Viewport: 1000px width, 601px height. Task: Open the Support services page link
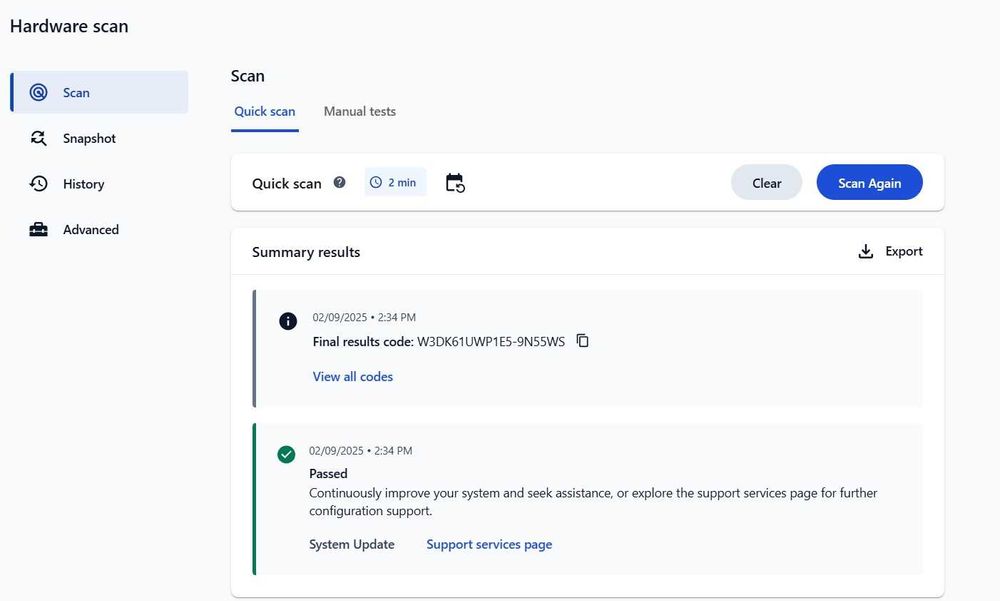pyautogui.click(x=489, y=544)
